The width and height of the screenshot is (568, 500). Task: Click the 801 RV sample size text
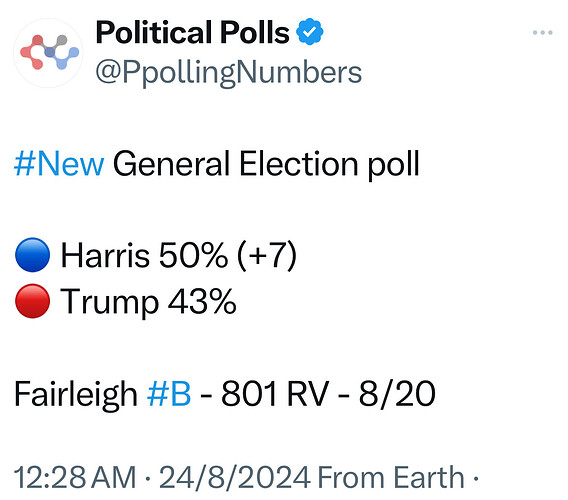[275, 394]
